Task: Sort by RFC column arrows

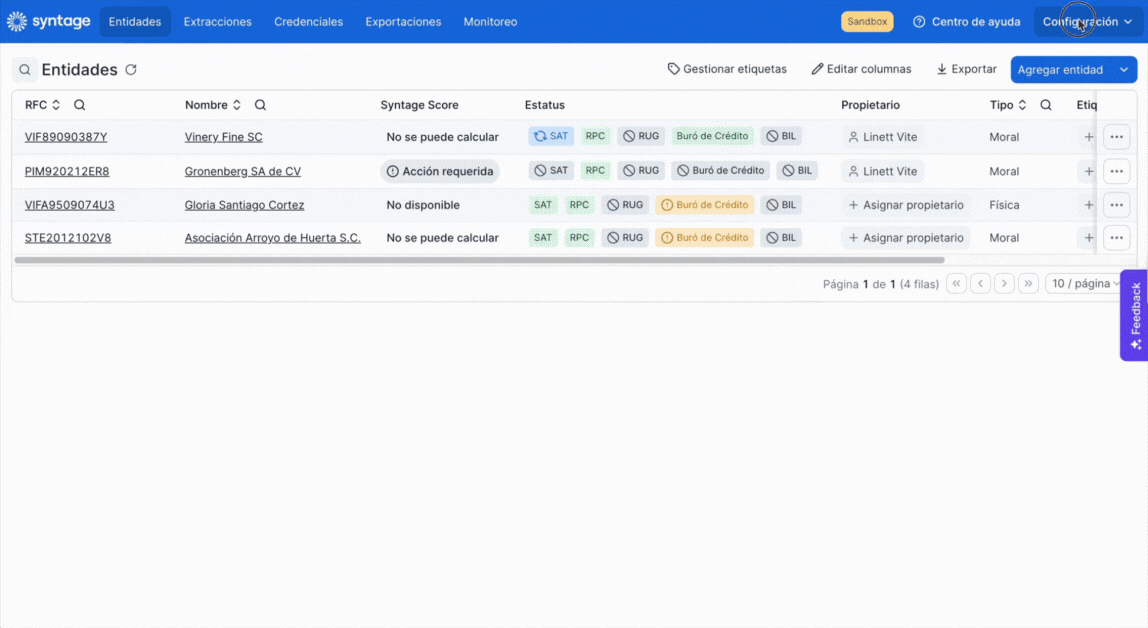Action: [56, 105]
